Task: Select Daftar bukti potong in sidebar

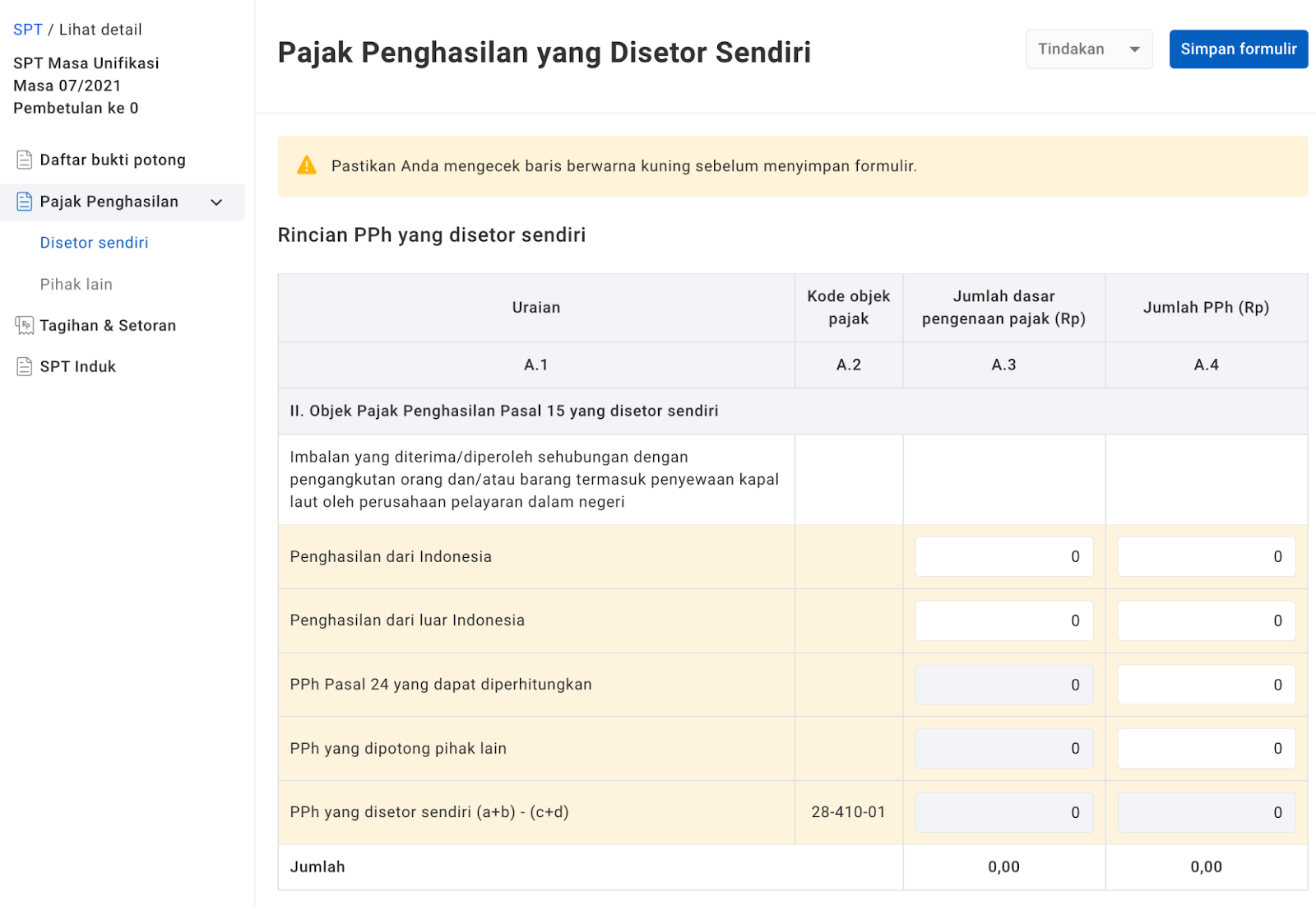Action: coord(112,160)
